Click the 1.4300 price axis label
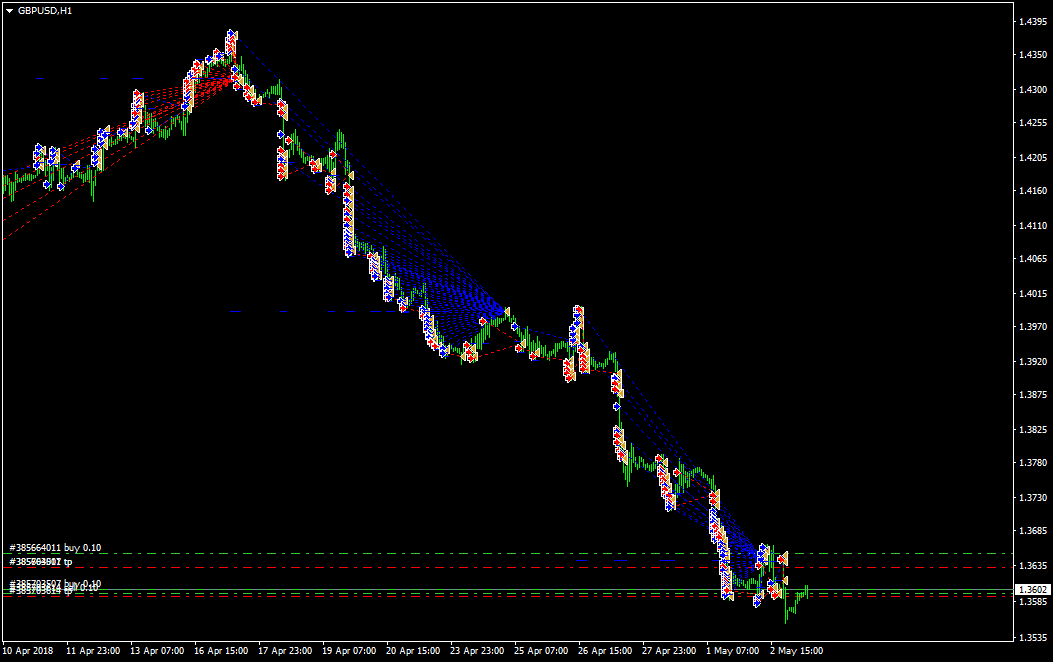 coord(1032,89)
